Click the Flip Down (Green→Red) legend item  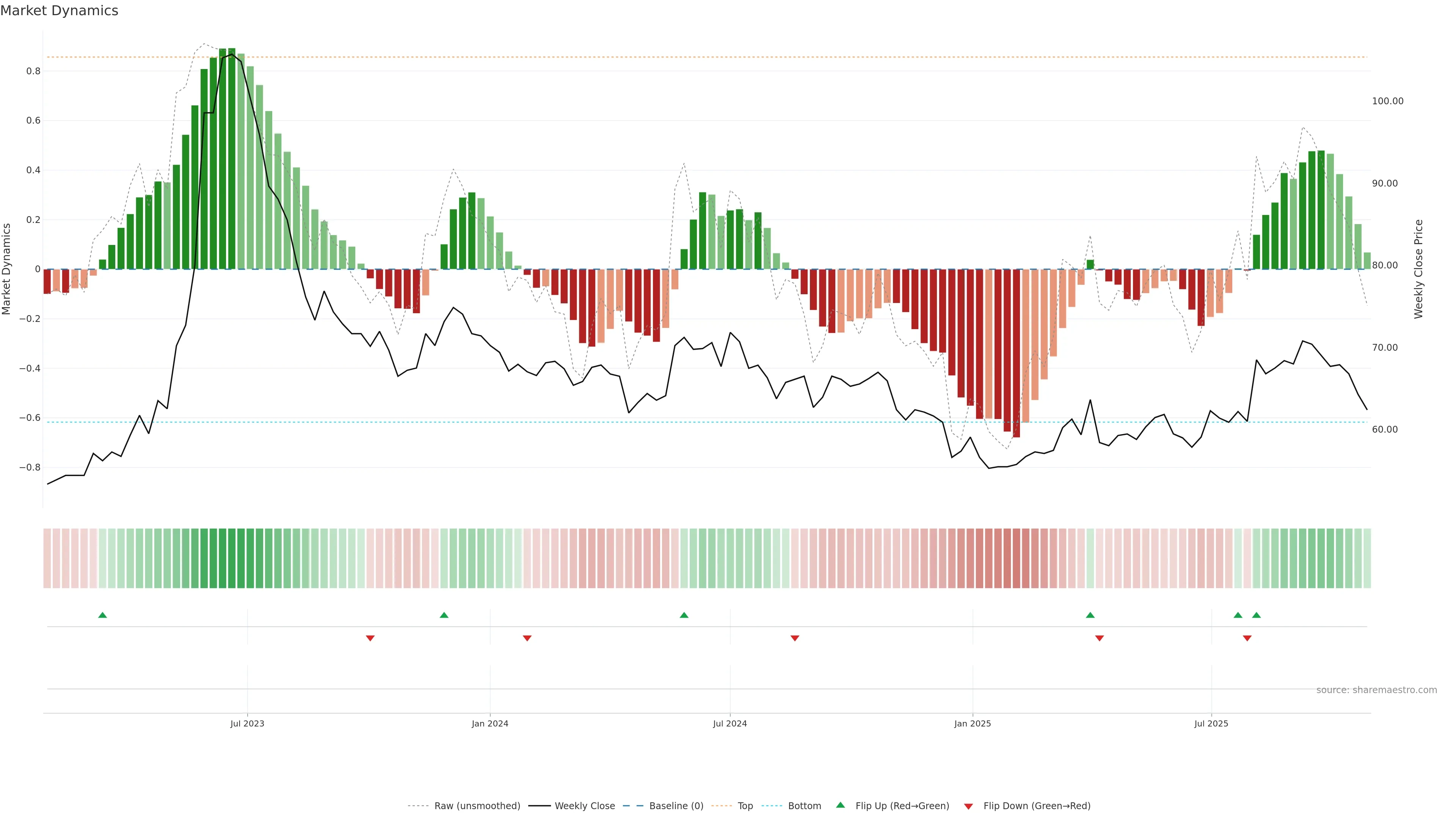click(1037, 806)
